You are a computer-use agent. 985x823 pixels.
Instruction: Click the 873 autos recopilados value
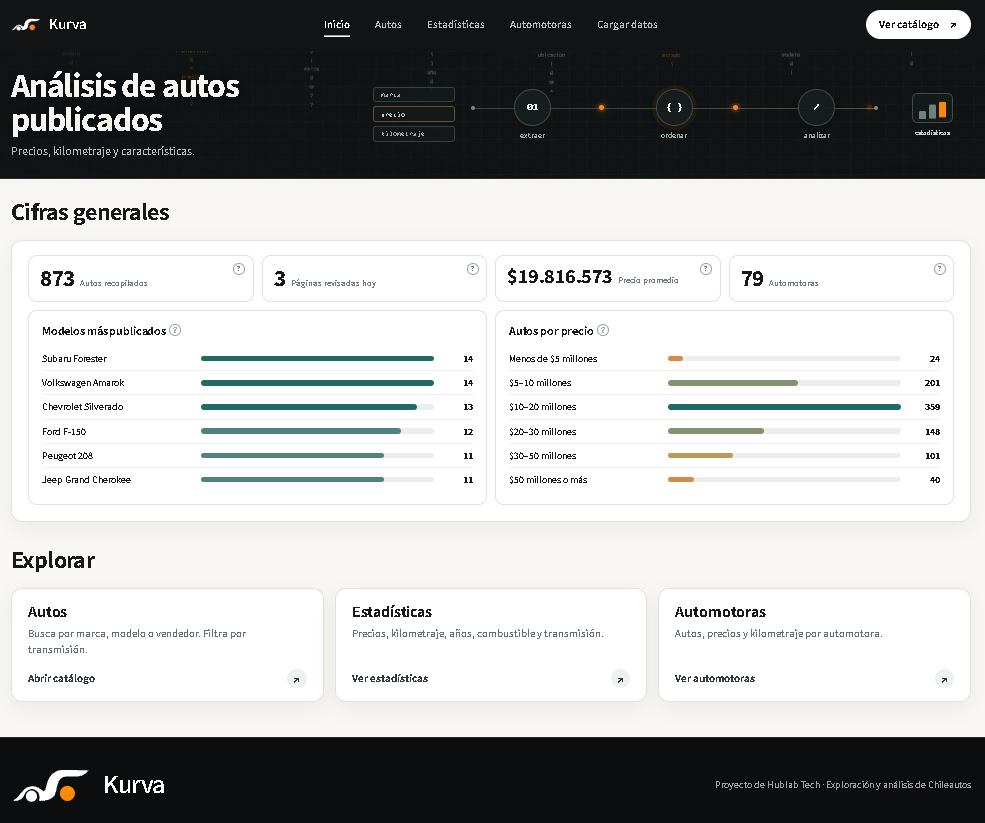pyautogui.click(x=57, y=278)
